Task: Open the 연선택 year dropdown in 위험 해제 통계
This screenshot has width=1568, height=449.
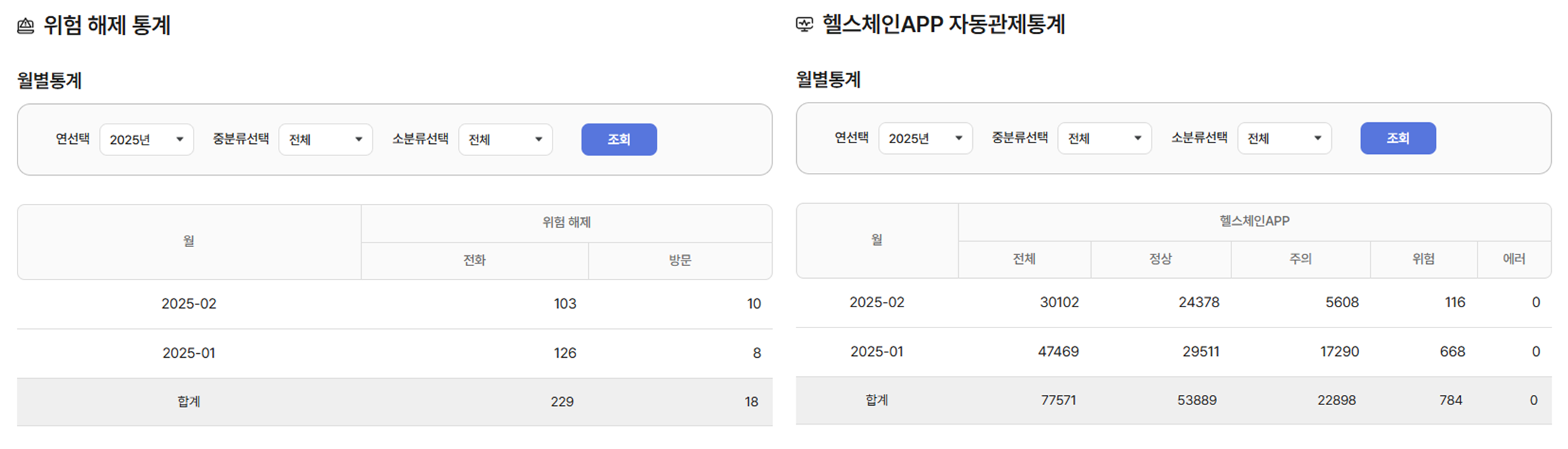Action: click(x=146, y=140)
